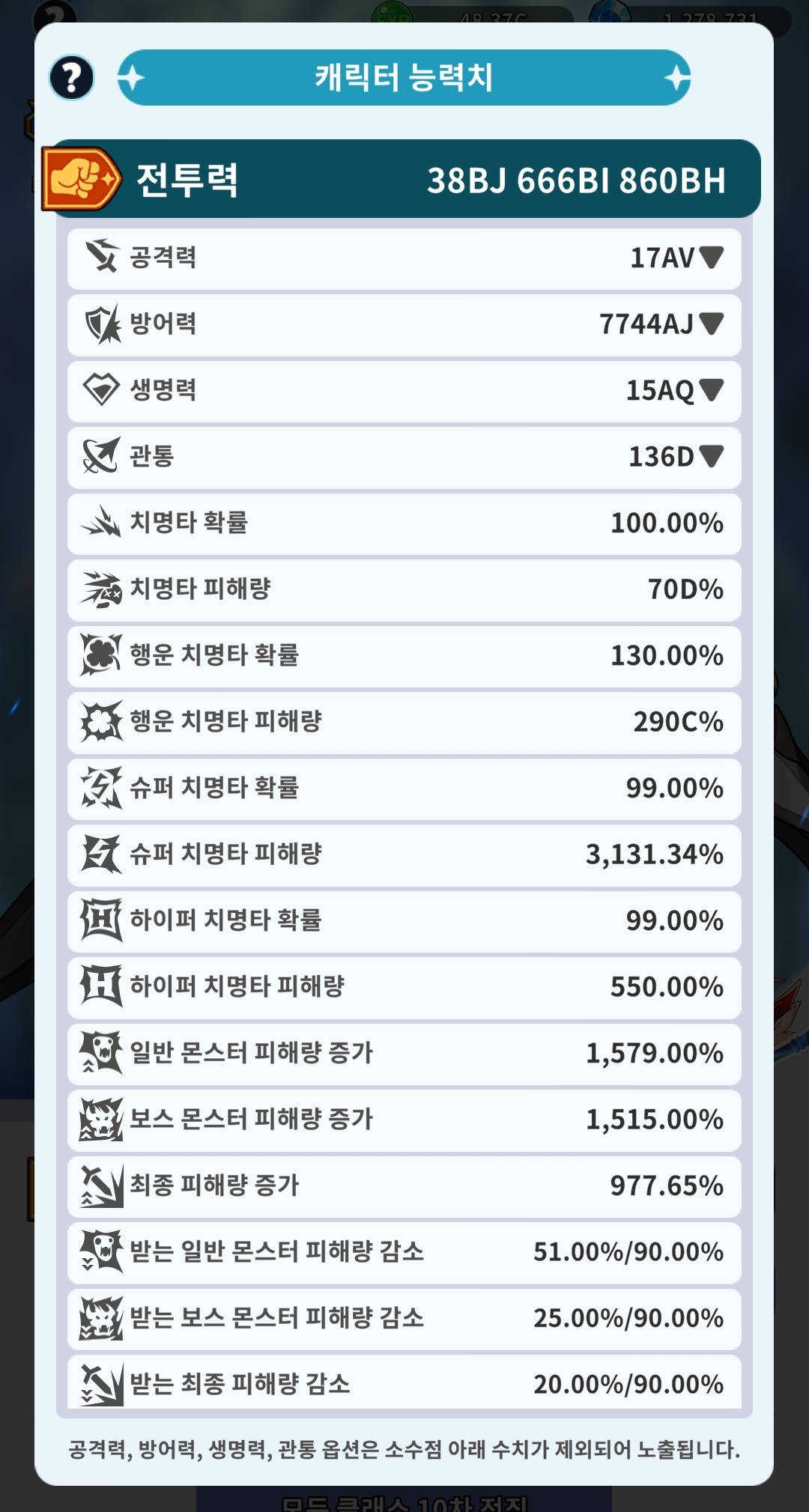Click the super critical damage lightning icon
Image resolution: width=809 pixels, height=1512 pixels.
(x=101, y=854)
